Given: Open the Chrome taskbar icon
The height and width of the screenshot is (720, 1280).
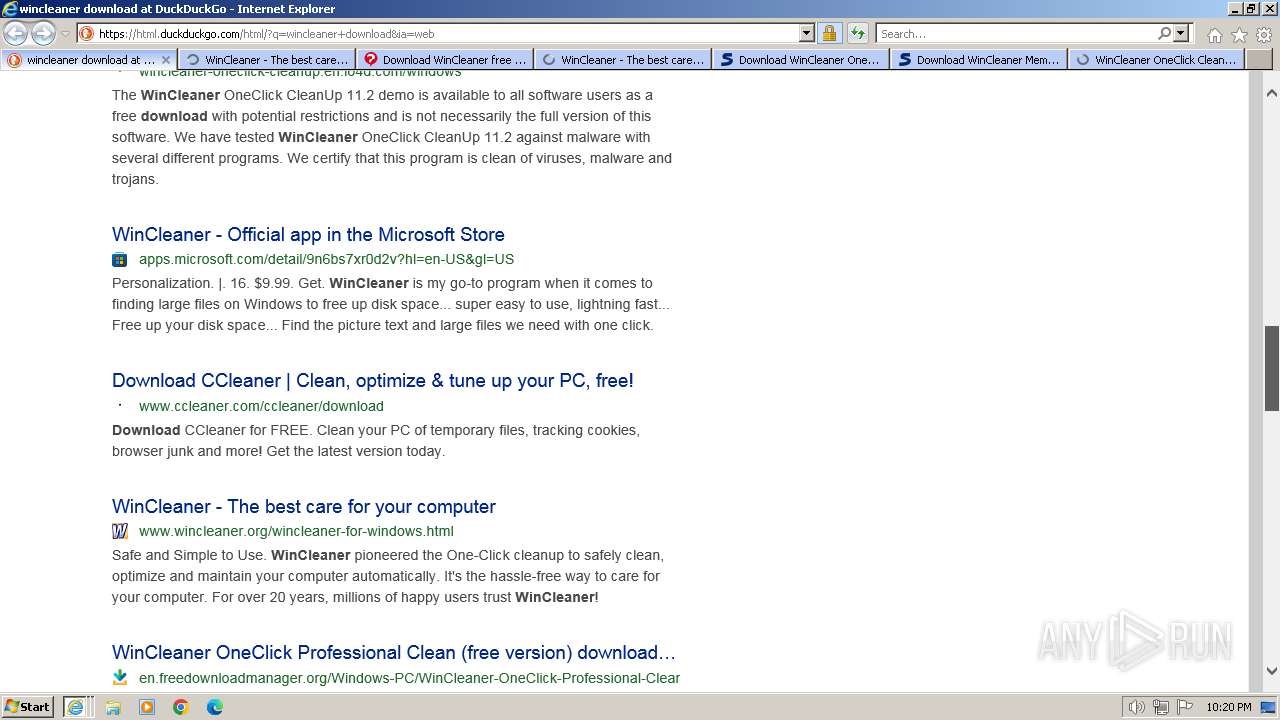Looking at the screenshot, I should (181, 707).
